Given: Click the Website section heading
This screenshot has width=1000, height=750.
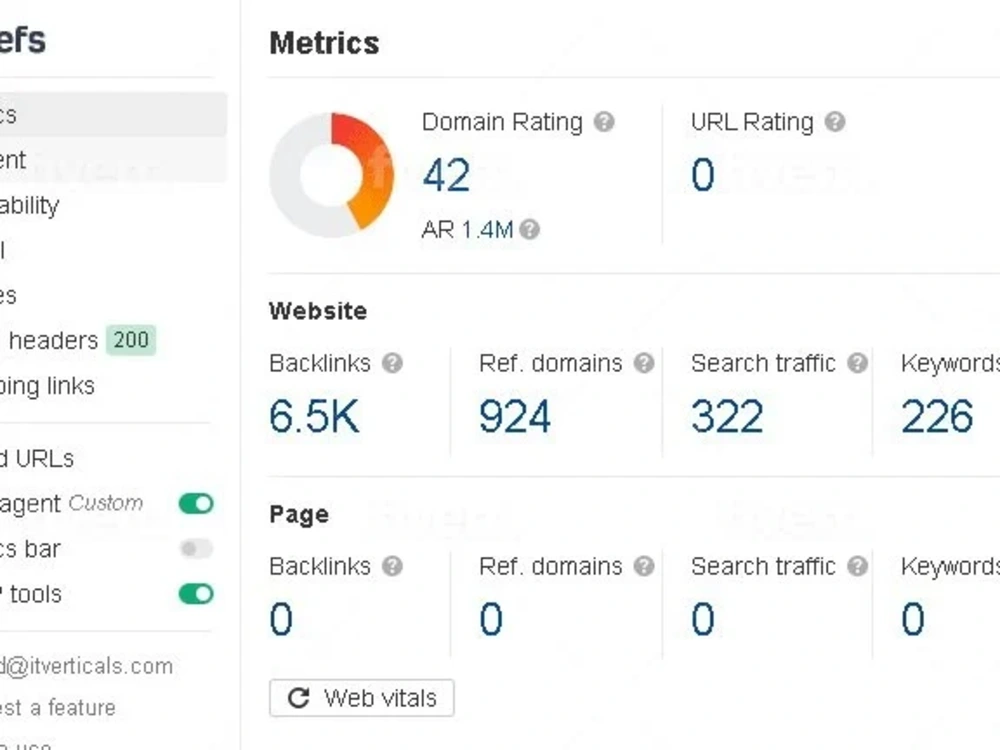Looking at the screenshot, I should [x=318, y=311].
